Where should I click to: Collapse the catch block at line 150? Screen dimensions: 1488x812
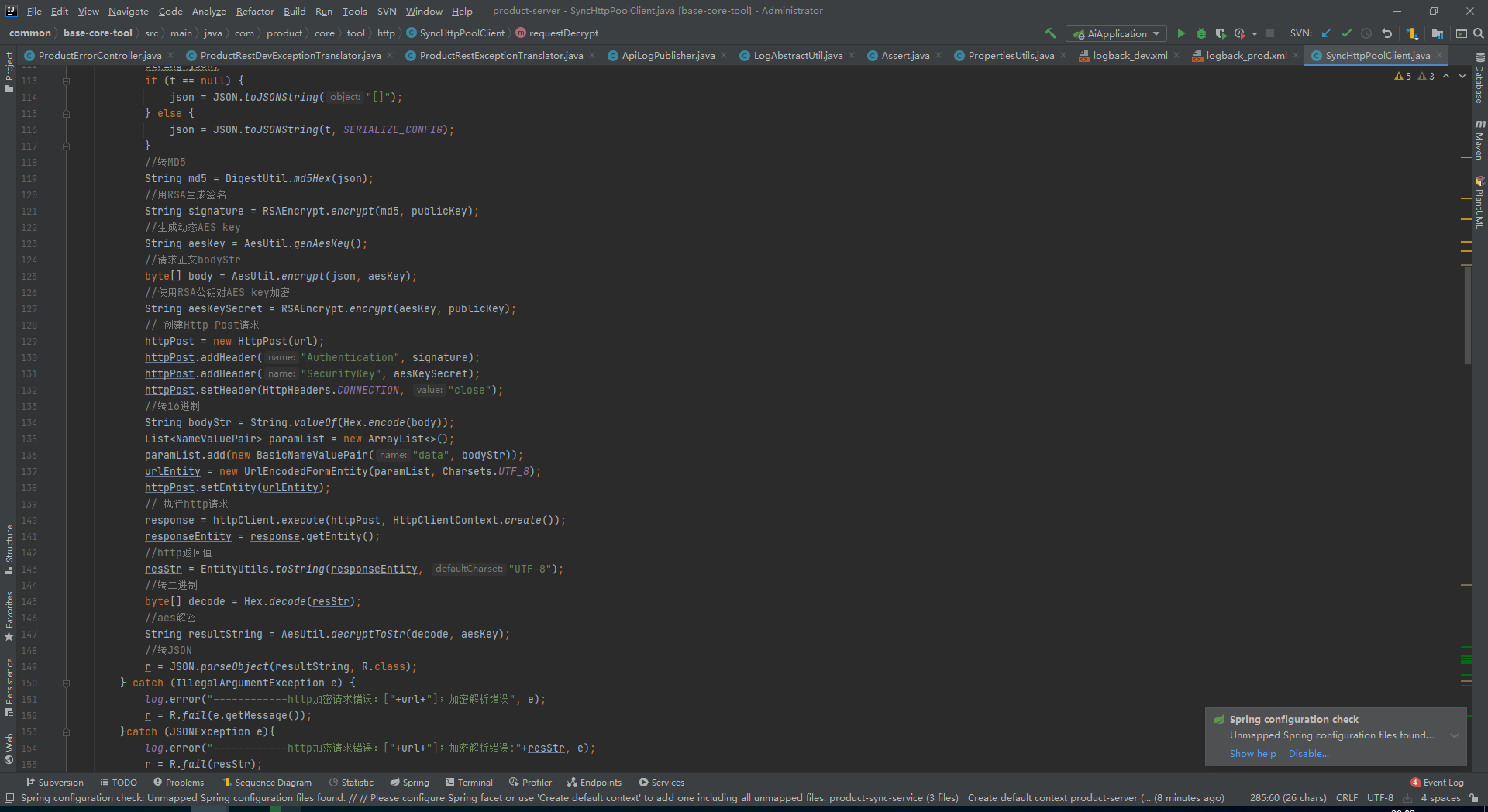pyautogui.click(x=66, y=683)
